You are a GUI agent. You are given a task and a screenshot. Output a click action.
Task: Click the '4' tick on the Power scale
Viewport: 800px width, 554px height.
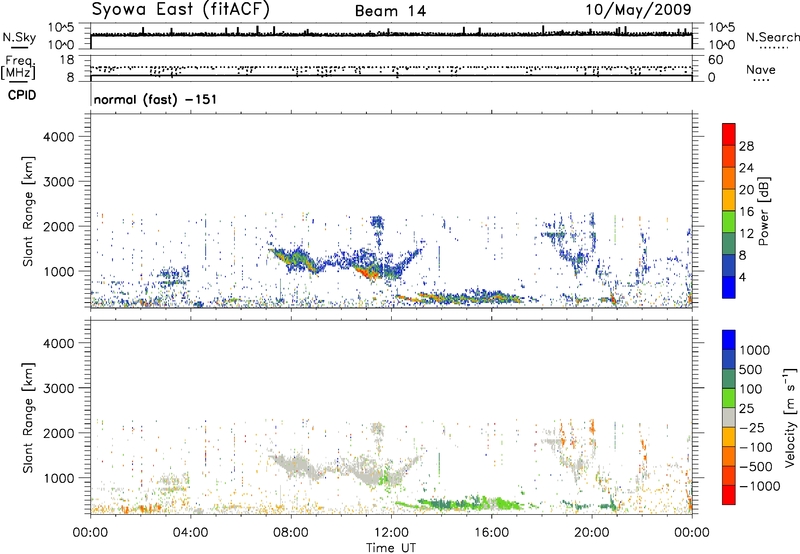pos(742,277)
